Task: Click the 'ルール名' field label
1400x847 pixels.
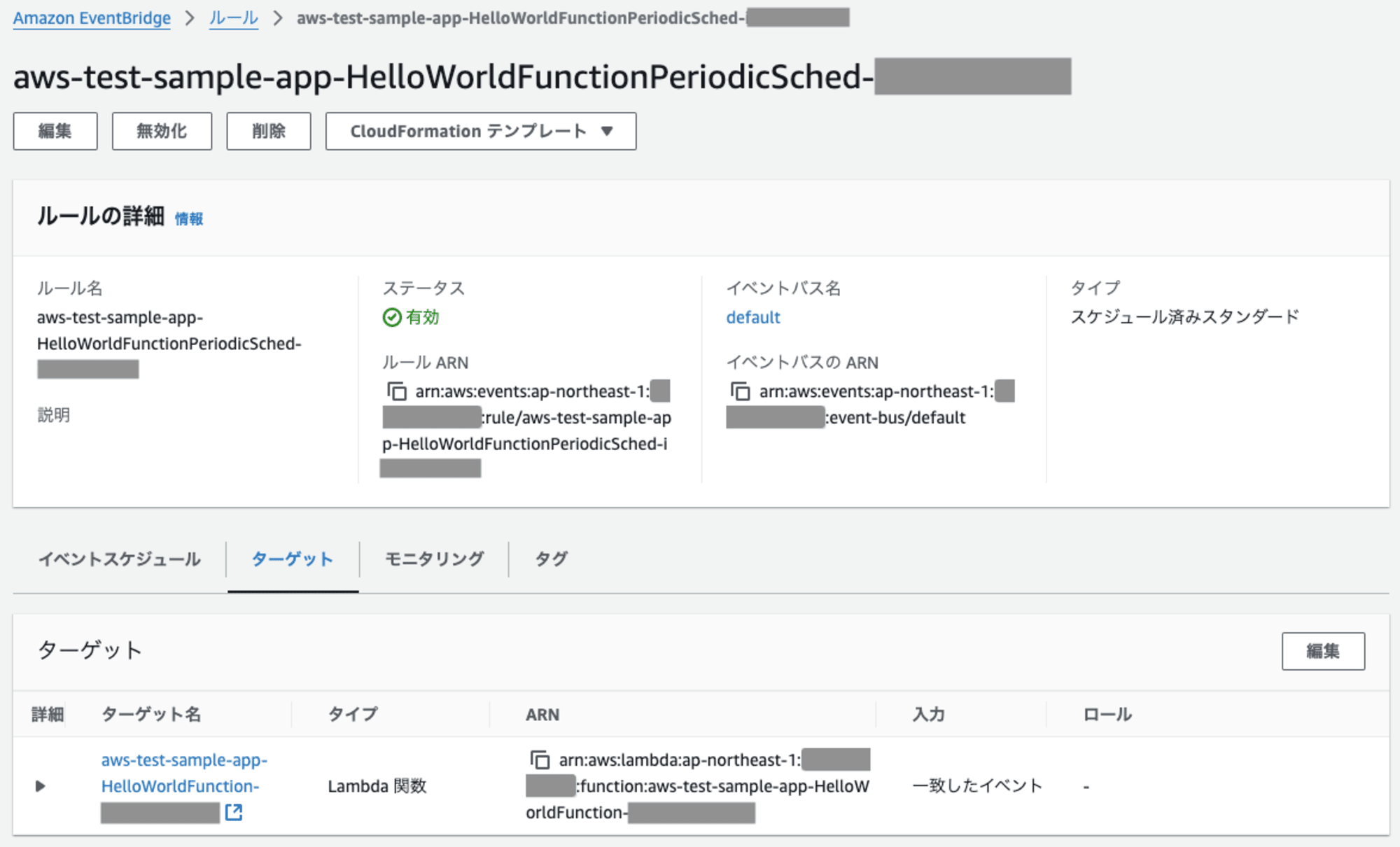Action: point(69,288)
